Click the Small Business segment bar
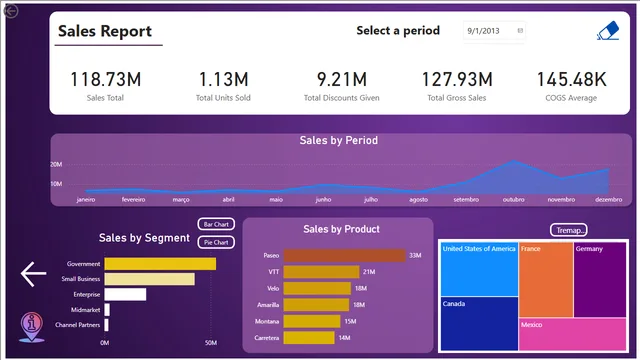This screenshot has height=360, width=640. click(x=149, y=279)
